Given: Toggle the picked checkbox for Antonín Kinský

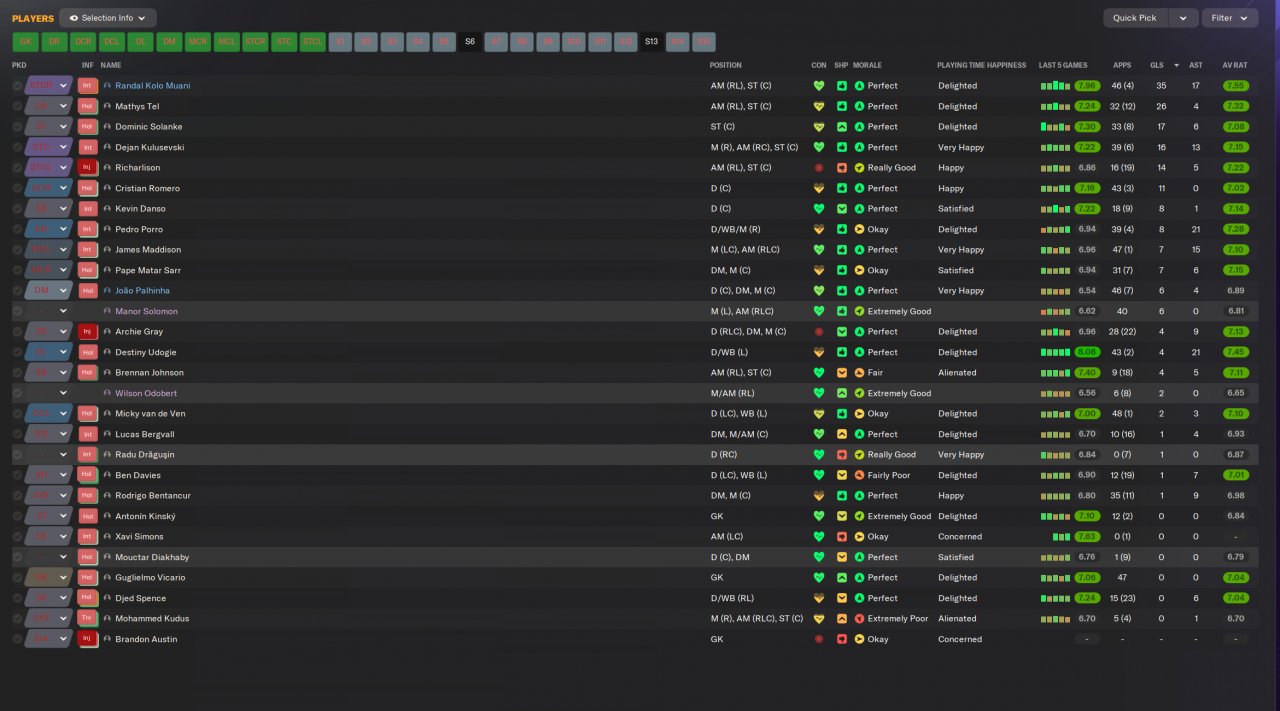Looking at the screenshot, I should 17,516.
